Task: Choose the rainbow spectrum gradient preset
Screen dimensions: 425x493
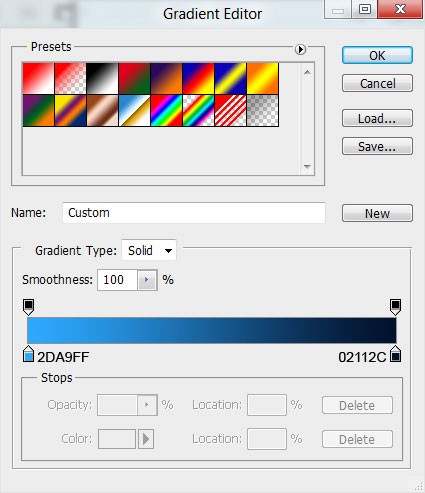Action: (166, 111)
